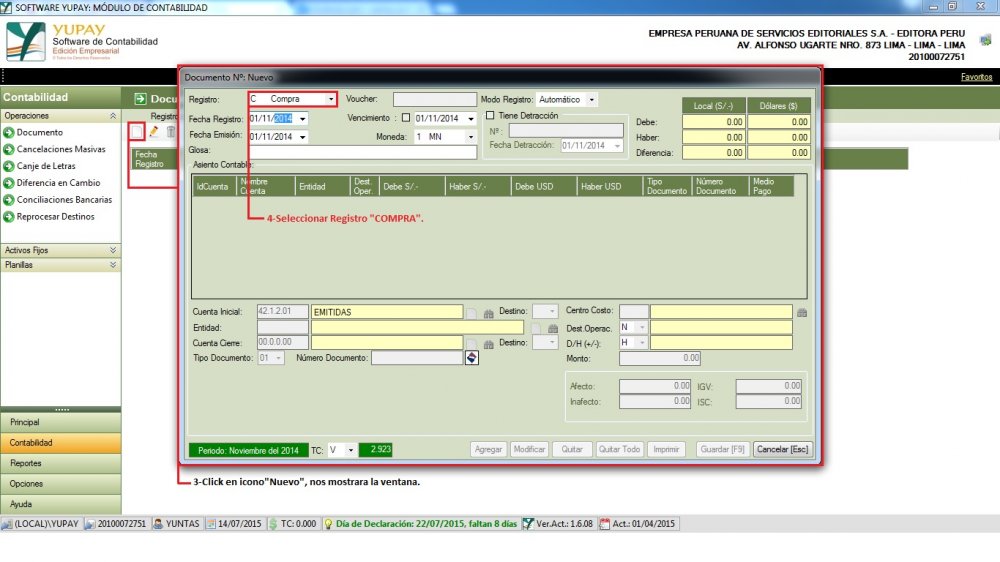The height and width of the screenshot is (562, 1000).
Task: Click the Voucher input field
Action: 435,100
